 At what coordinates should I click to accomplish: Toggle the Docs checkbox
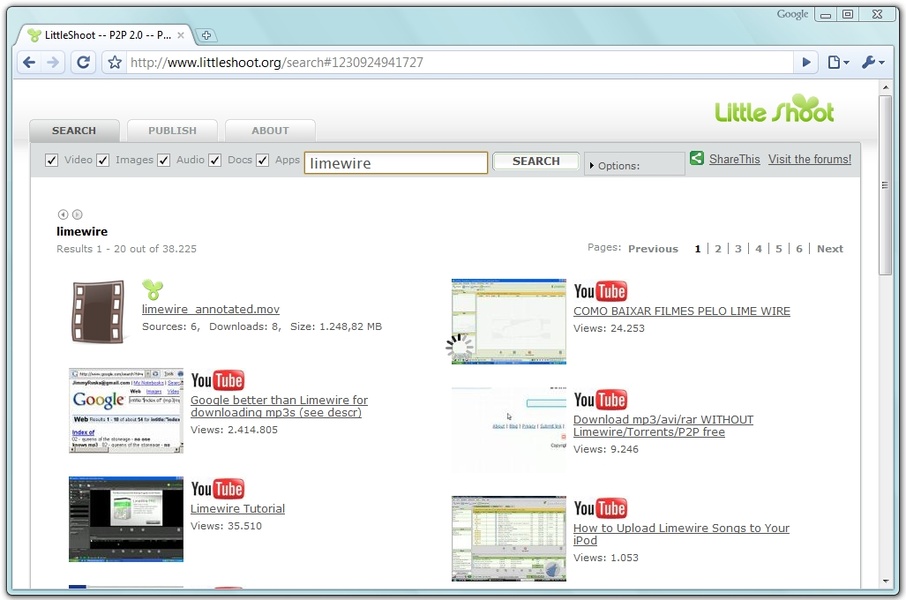215,160
